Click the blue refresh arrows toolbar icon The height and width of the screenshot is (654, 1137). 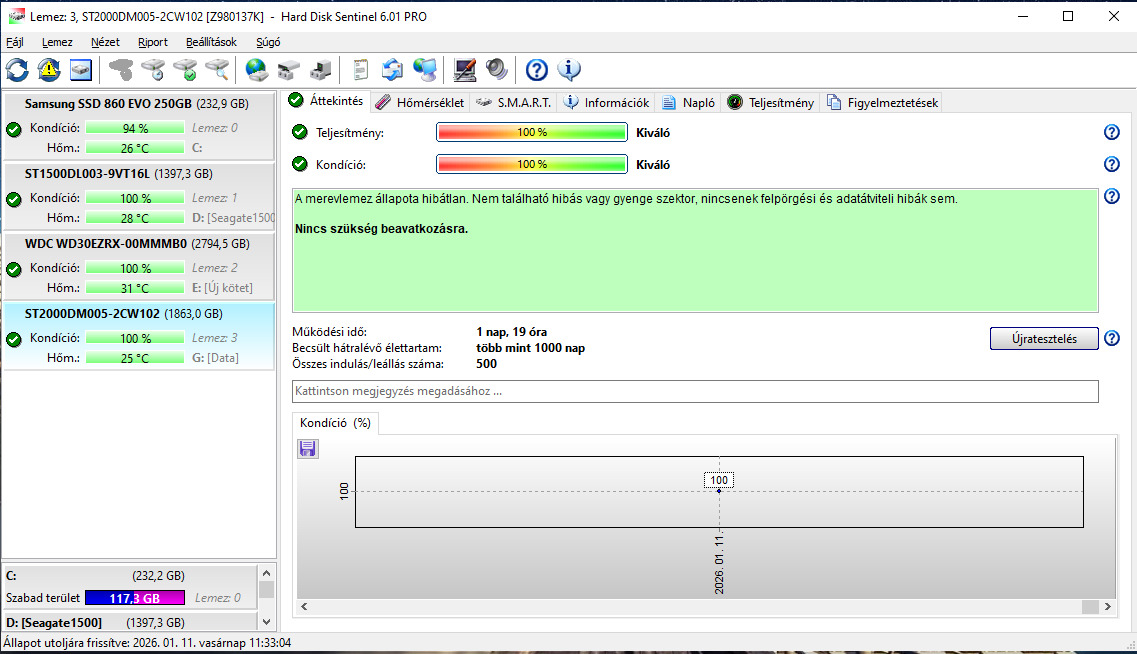[17, 70]
